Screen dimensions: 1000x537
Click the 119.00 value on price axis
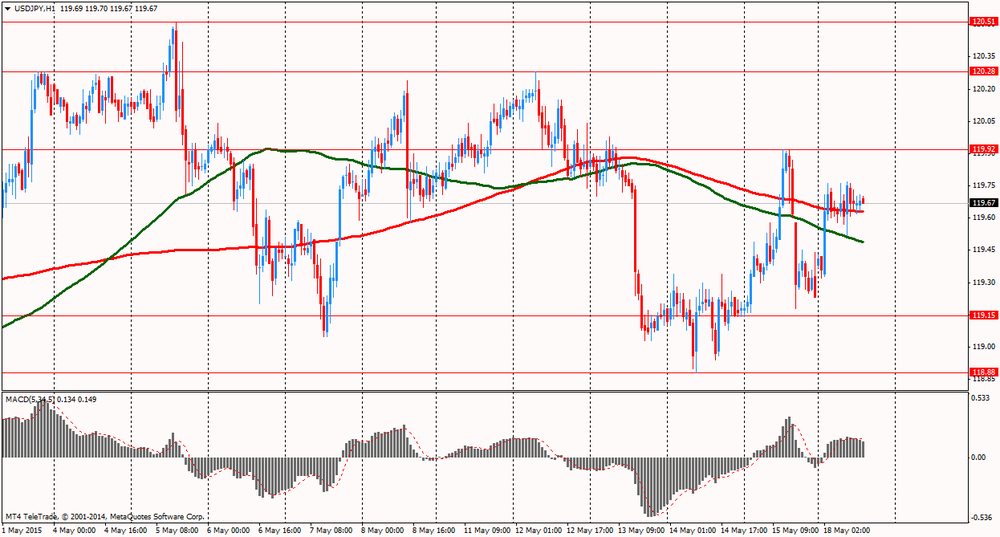tap(984, 346)
